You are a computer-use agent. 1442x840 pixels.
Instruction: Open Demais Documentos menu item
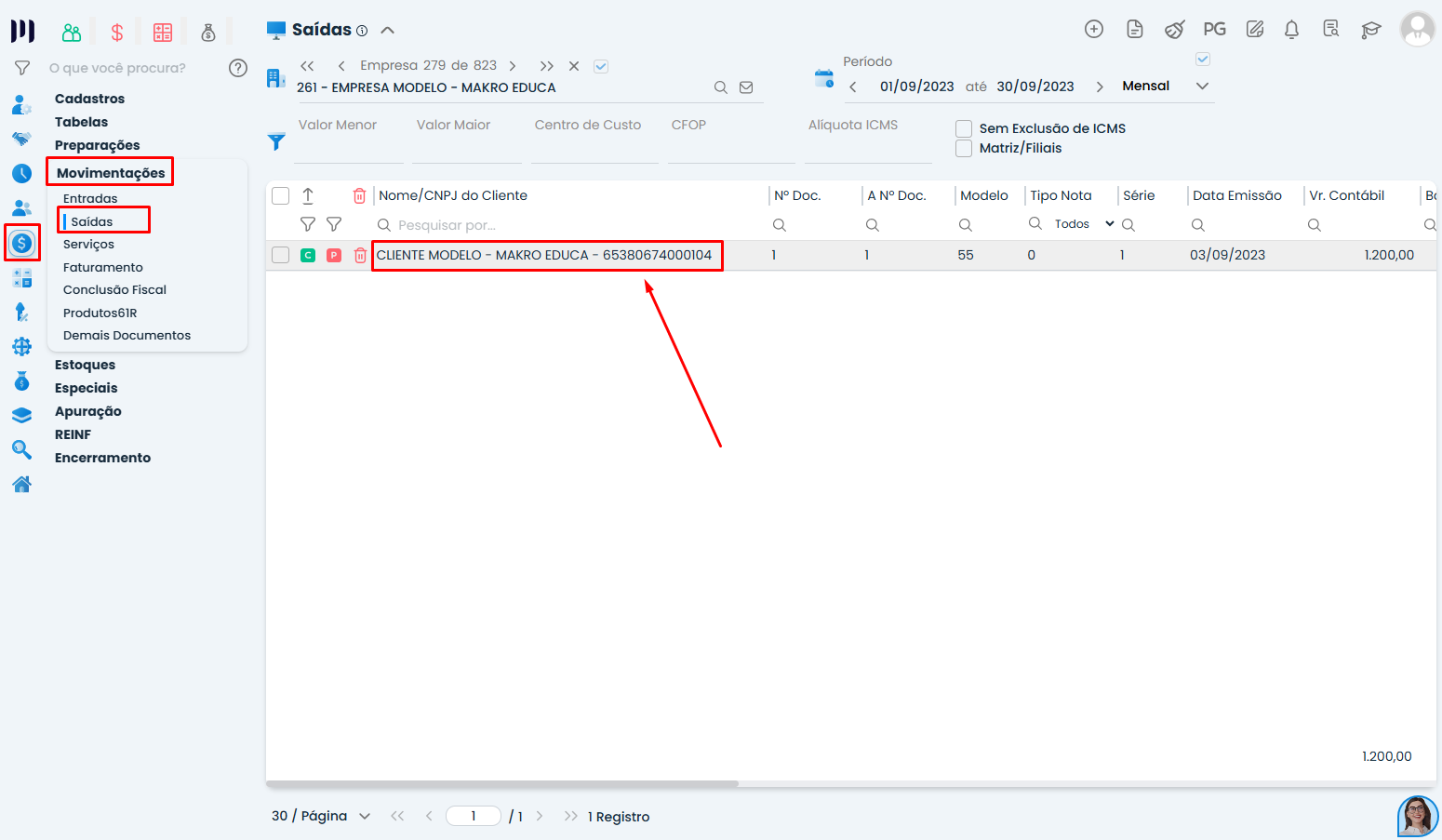127,335
